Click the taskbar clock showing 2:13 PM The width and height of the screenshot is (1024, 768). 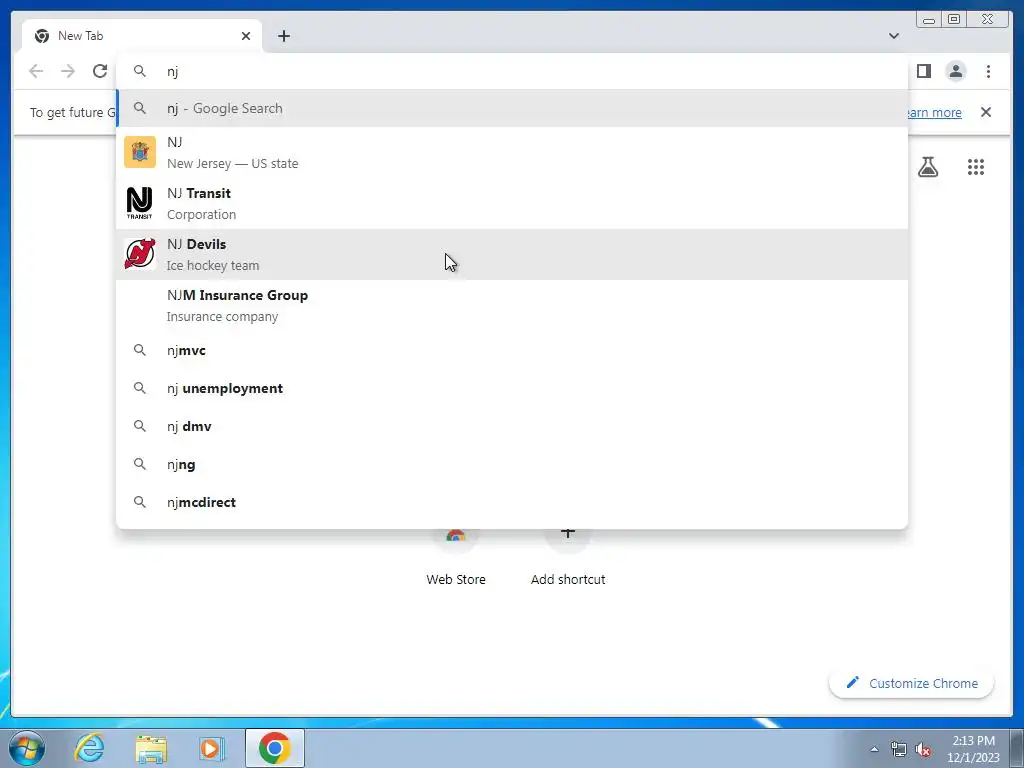(973, 748)
